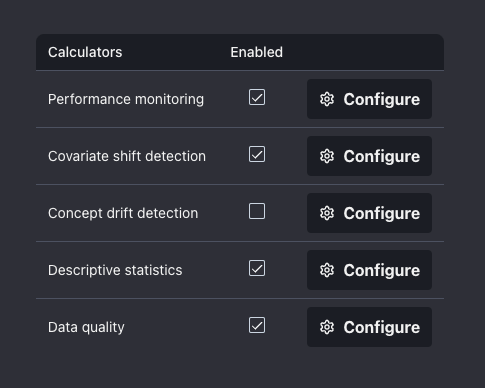The height and width of the screenshot is (388, 485).
Task: Select the Data quality row label
Action: pyautogui.click(x=86, y=327)
